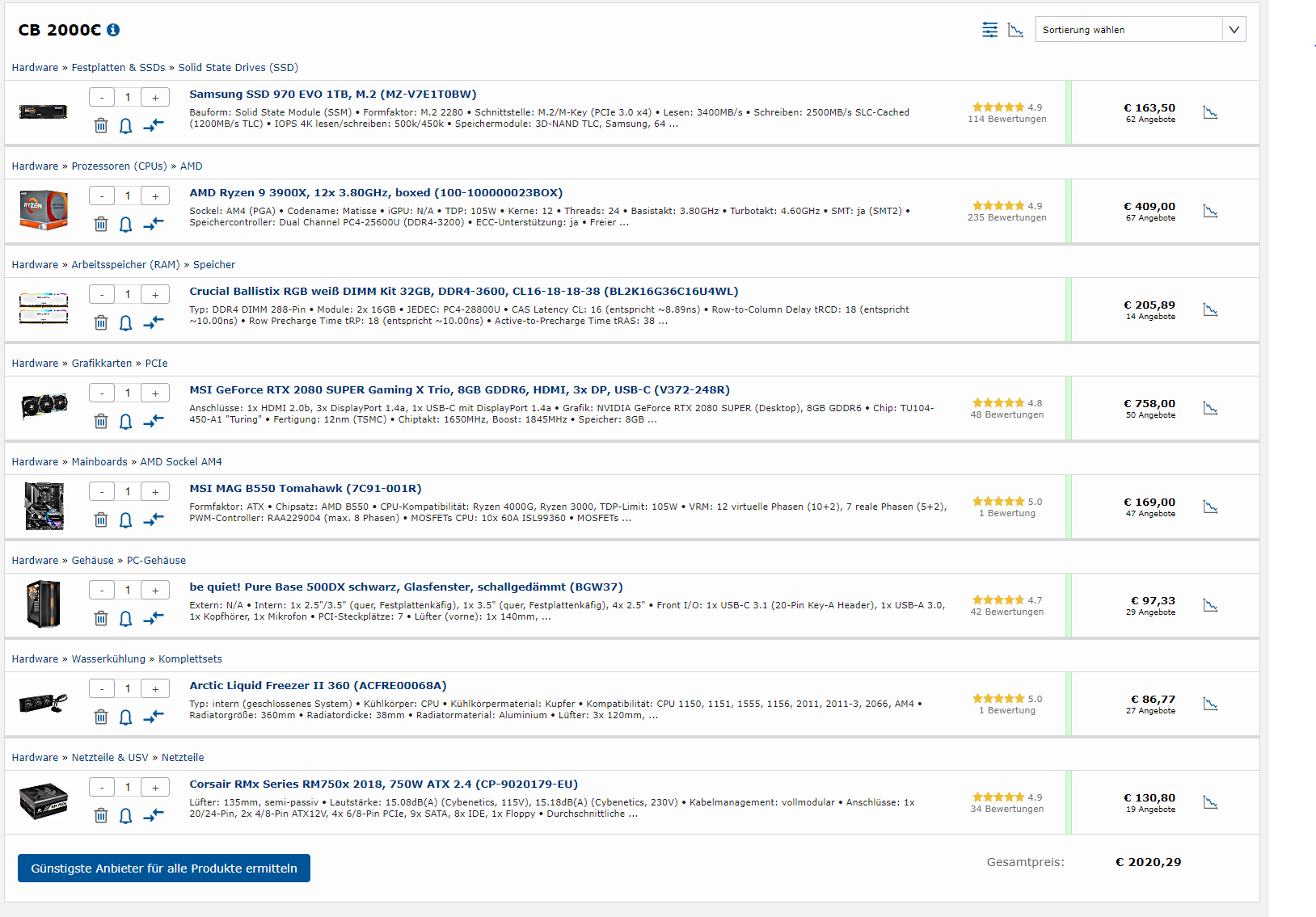Delete Samsung SSD 970 EVO from list
The height and width of the screenshot is (917, 1316).
pos(101,125)
